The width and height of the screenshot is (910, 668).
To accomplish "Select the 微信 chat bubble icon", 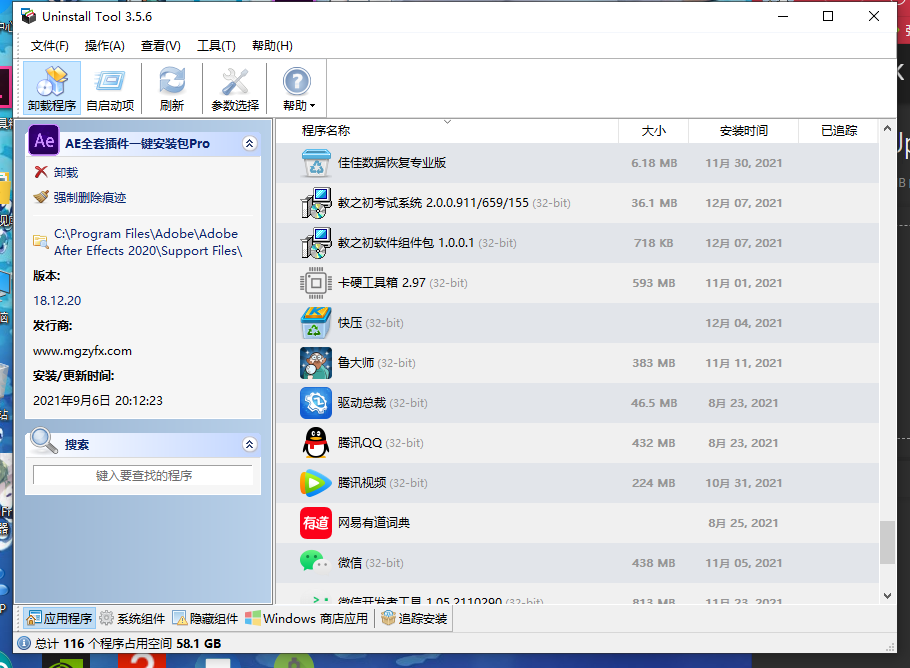I will 316,562.
